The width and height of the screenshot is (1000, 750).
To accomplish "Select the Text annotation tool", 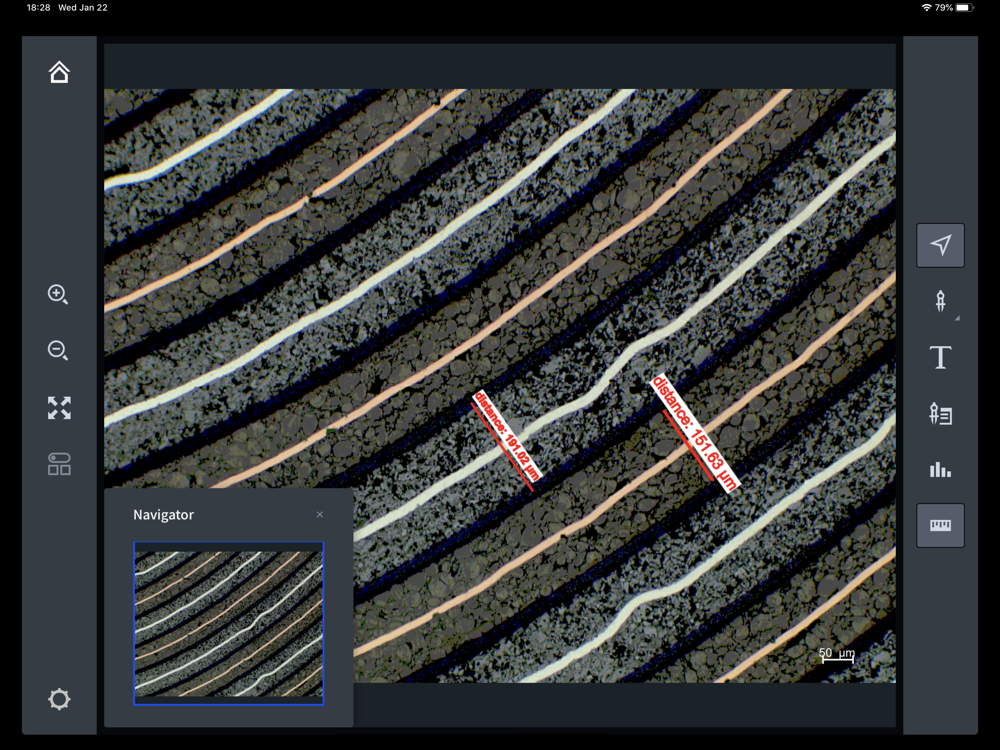I will pyautogui.click(x=940, y=358).
